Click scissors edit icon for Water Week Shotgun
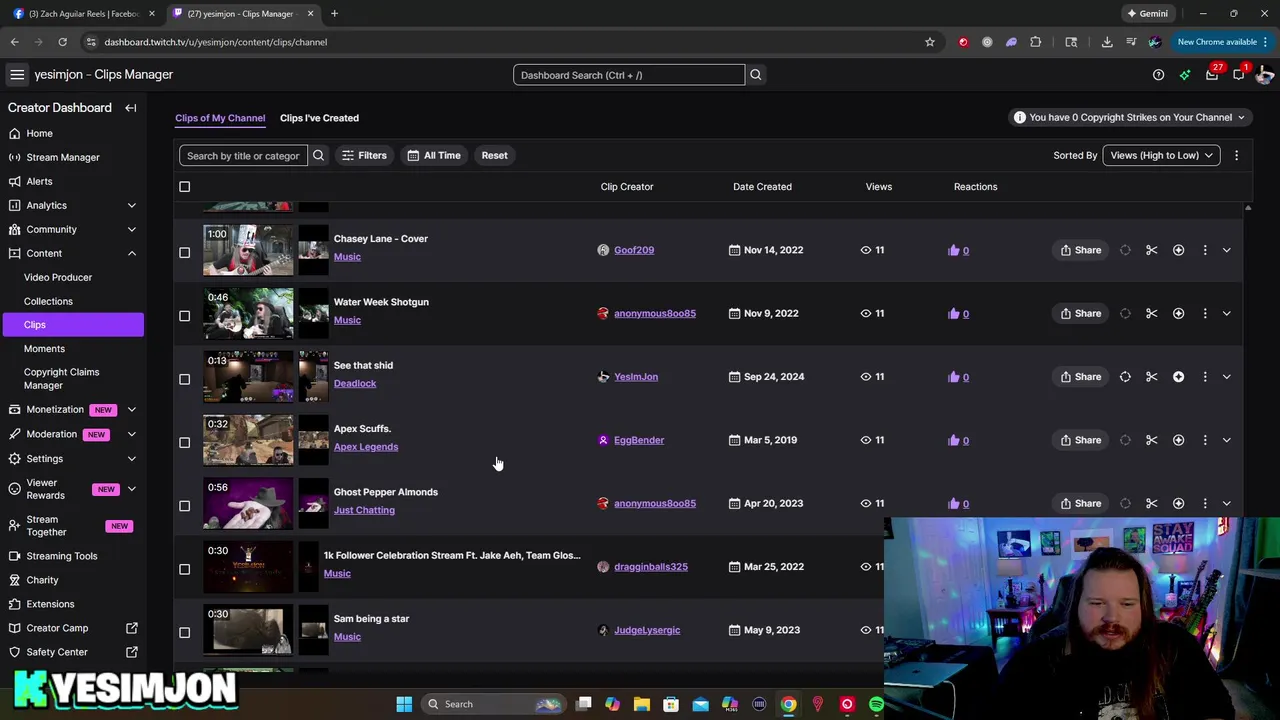Screen dimensions: 1280x720 pos(1152,313)
